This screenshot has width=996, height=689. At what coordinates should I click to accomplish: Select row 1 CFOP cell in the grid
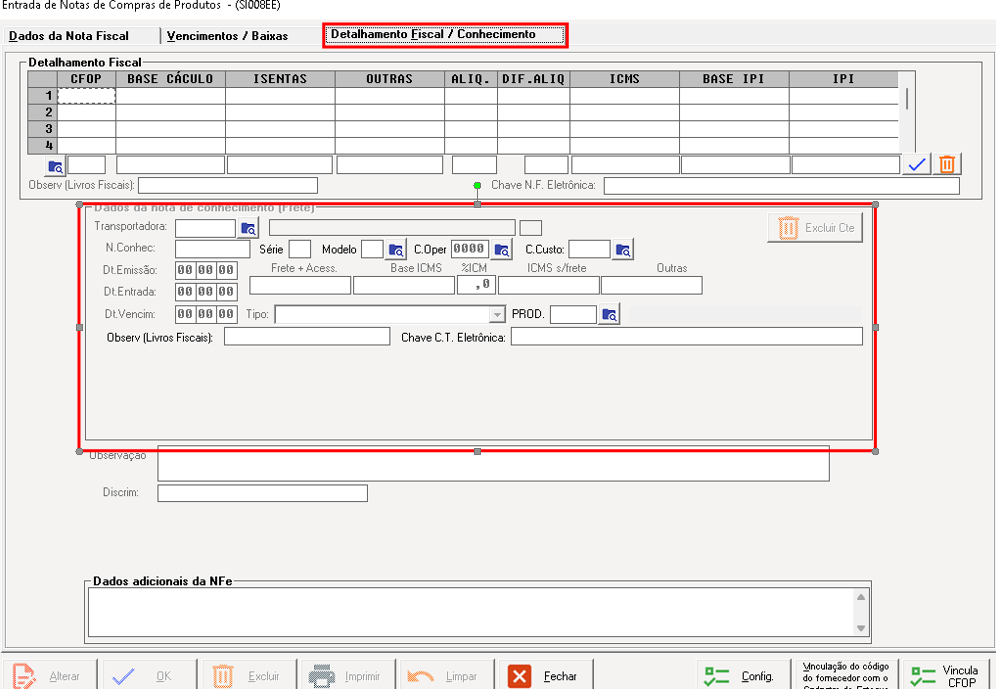point(87,96)
